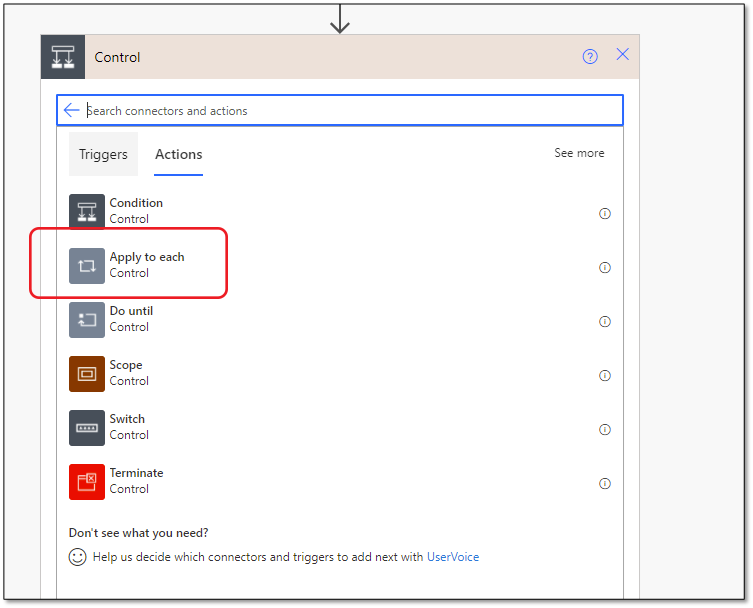Click the Scope title text

(126, 365)
